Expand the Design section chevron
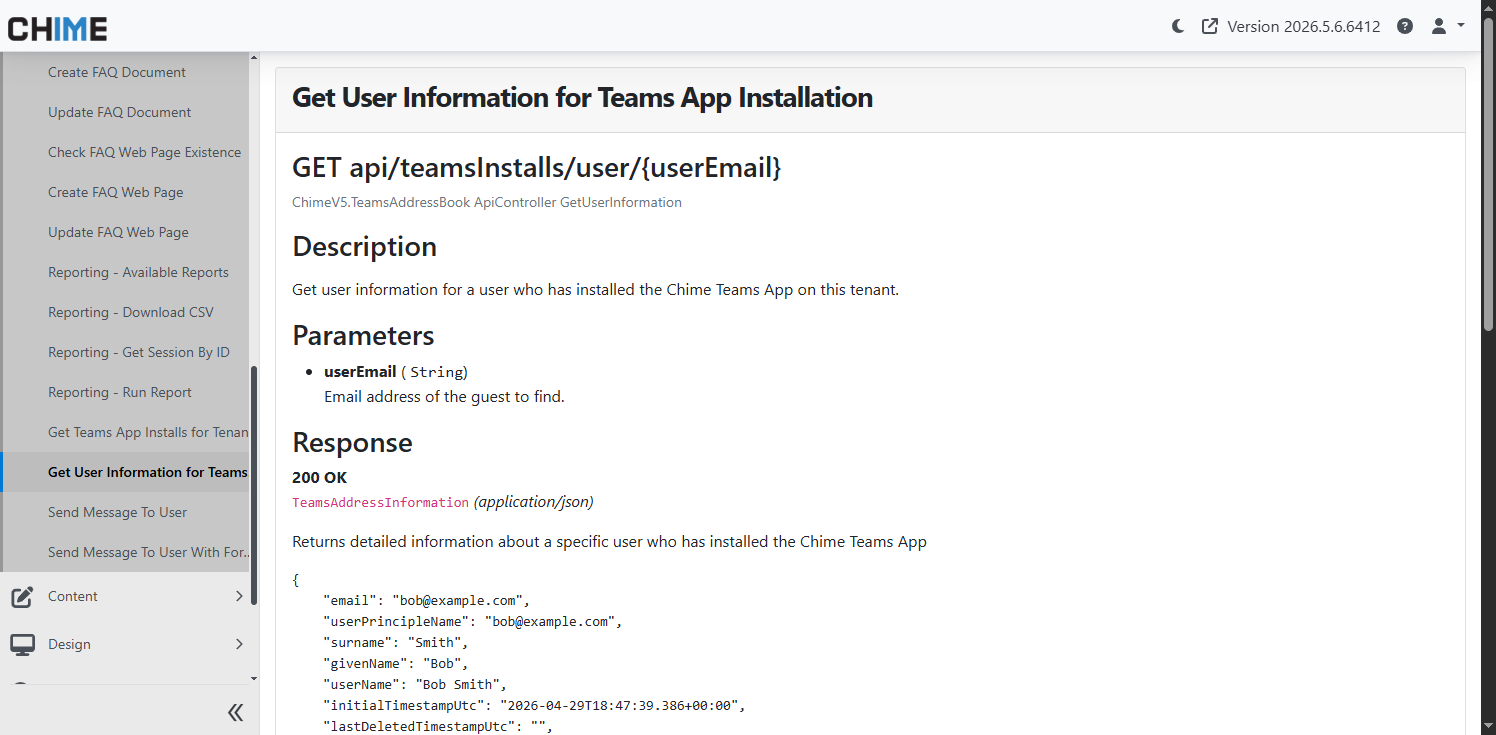The image size is (1496, 735). (x=239, y=644)
